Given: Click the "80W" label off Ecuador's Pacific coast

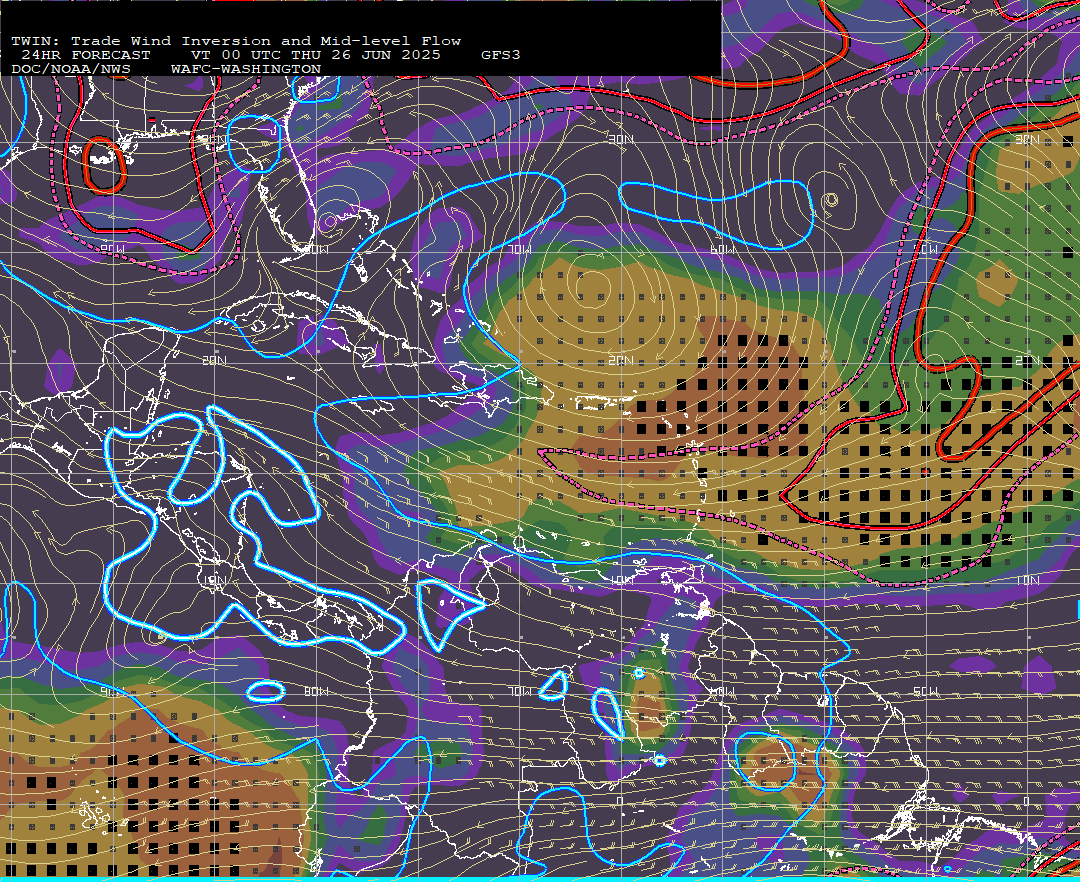Looking at the screenshot, I should click(318, 691).
